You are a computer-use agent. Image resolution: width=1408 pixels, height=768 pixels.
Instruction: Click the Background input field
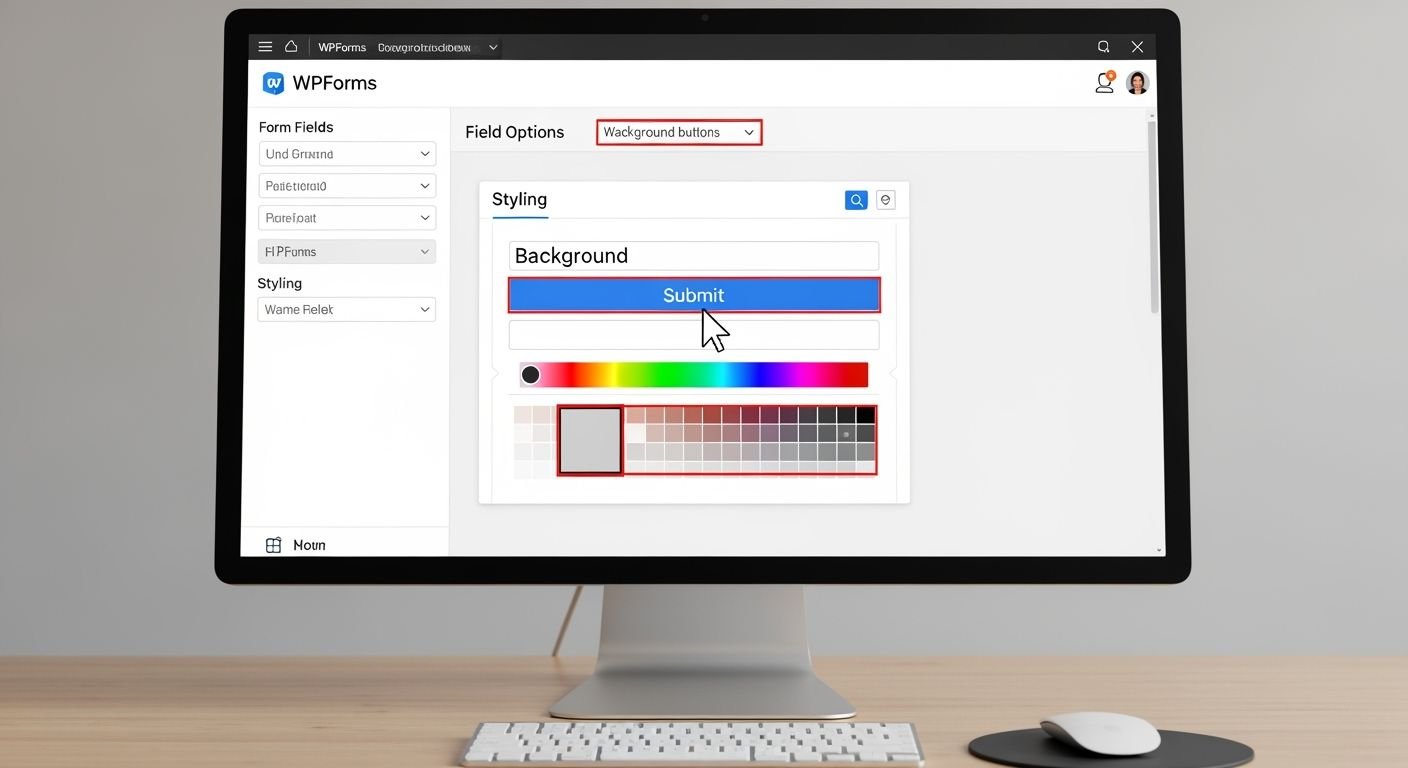[x=694, y=255]
